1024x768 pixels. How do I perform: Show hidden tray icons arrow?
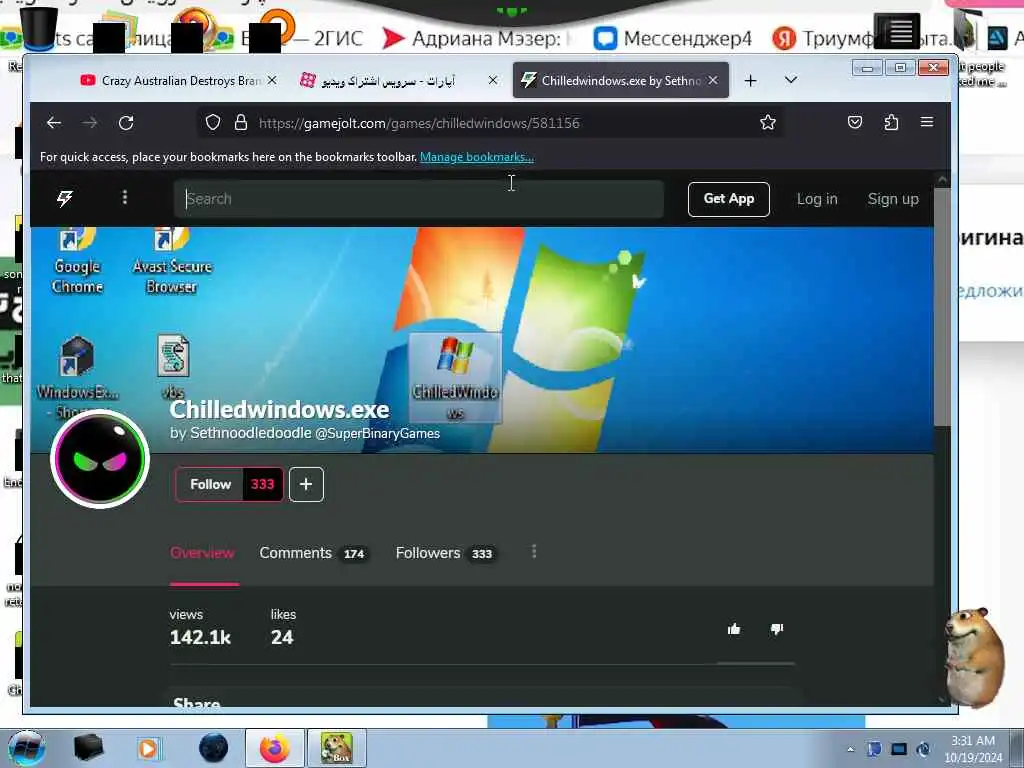click(850, 749)
